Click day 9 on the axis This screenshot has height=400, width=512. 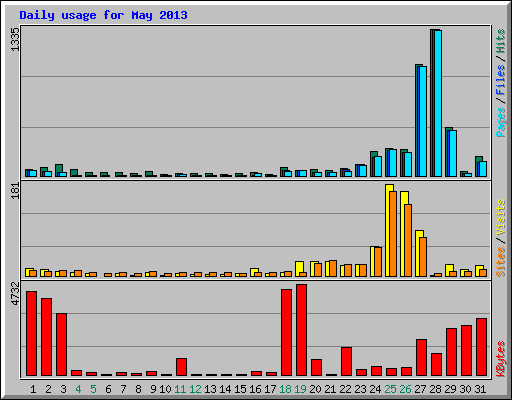pos(153,389)
